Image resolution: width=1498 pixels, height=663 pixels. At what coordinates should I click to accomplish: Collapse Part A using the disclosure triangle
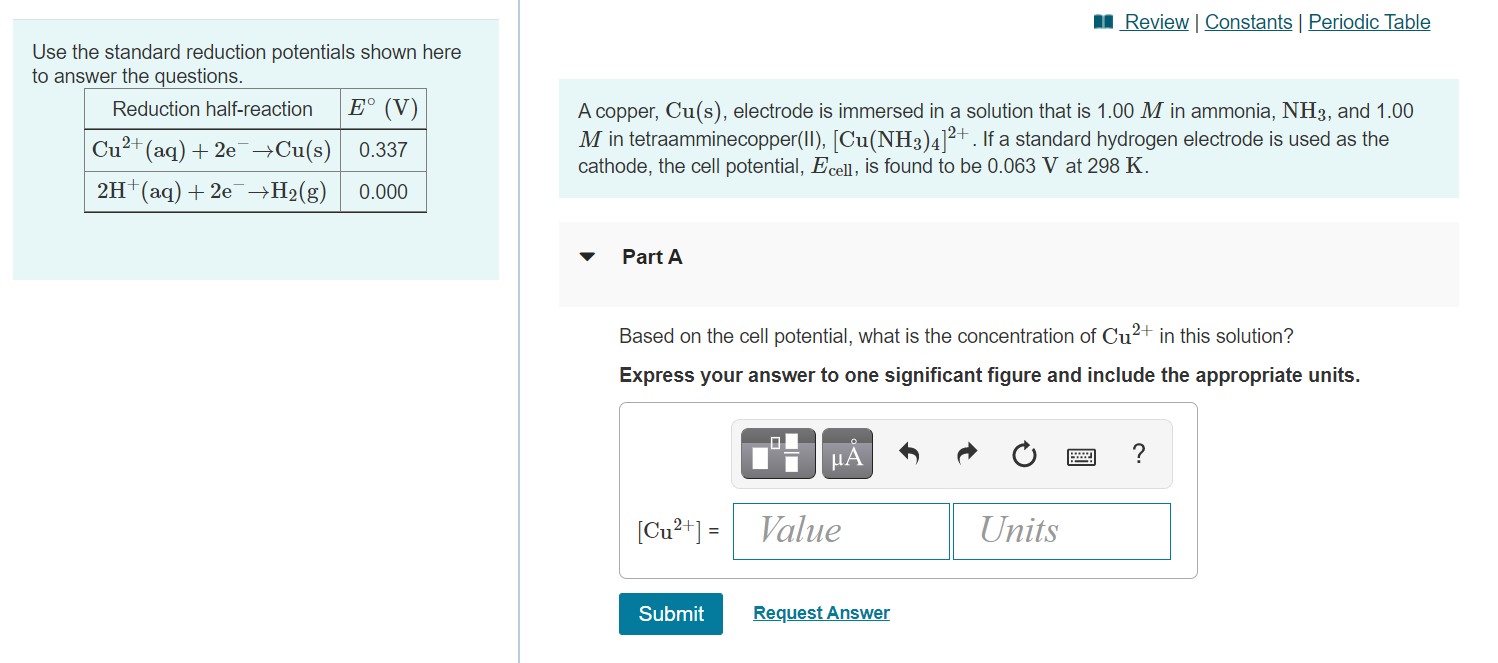click(586, 256)
